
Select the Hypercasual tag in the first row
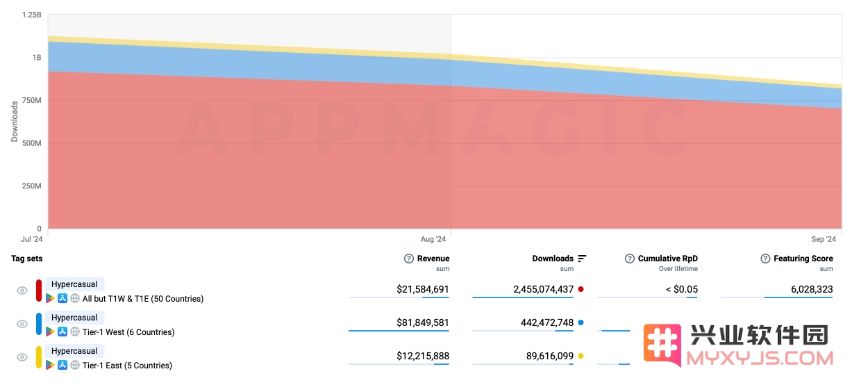pyautogui.click(x=74, y=284)
